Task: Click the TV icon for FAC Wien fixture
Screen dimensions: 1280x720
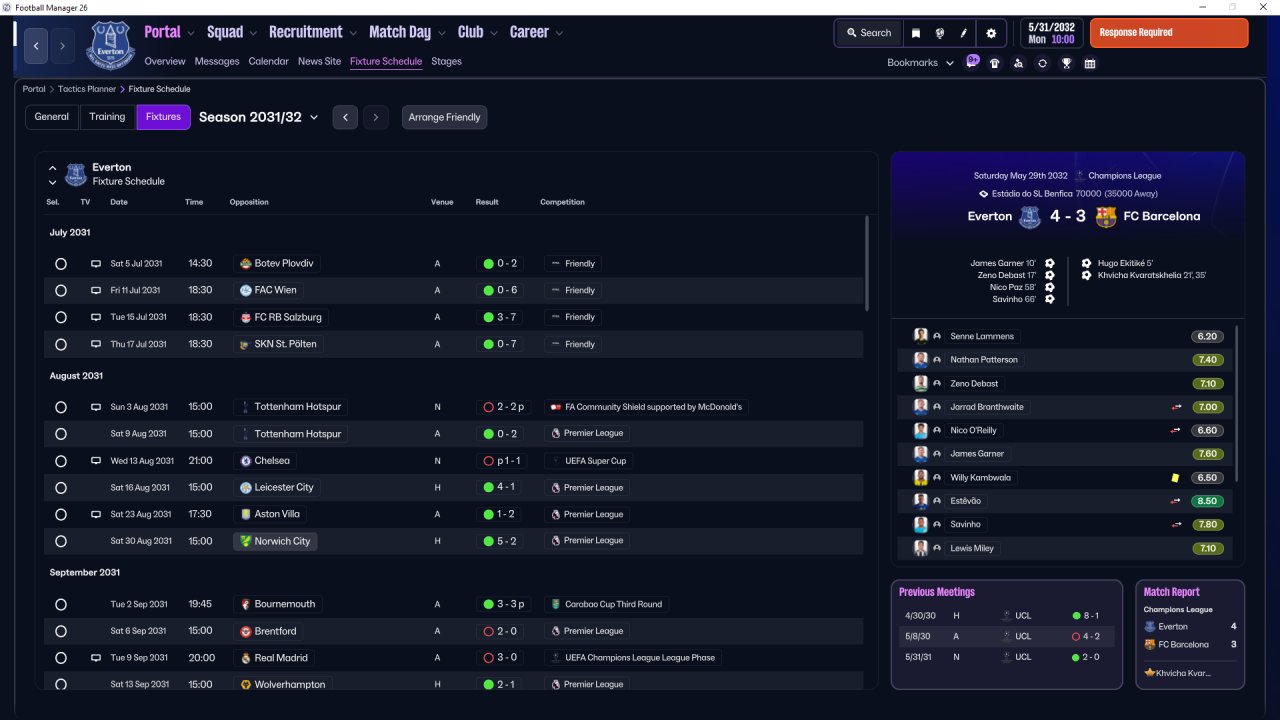Action: tap(96, 290)
